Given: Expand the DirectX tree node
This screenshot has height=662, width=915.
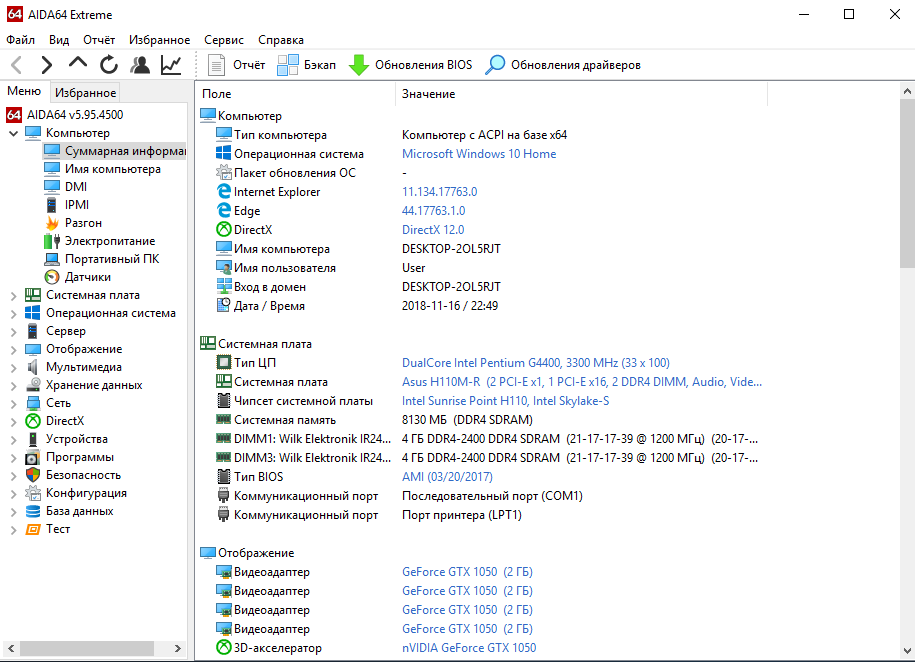Looking at the screenshot, I should click(x=13, y=421).
